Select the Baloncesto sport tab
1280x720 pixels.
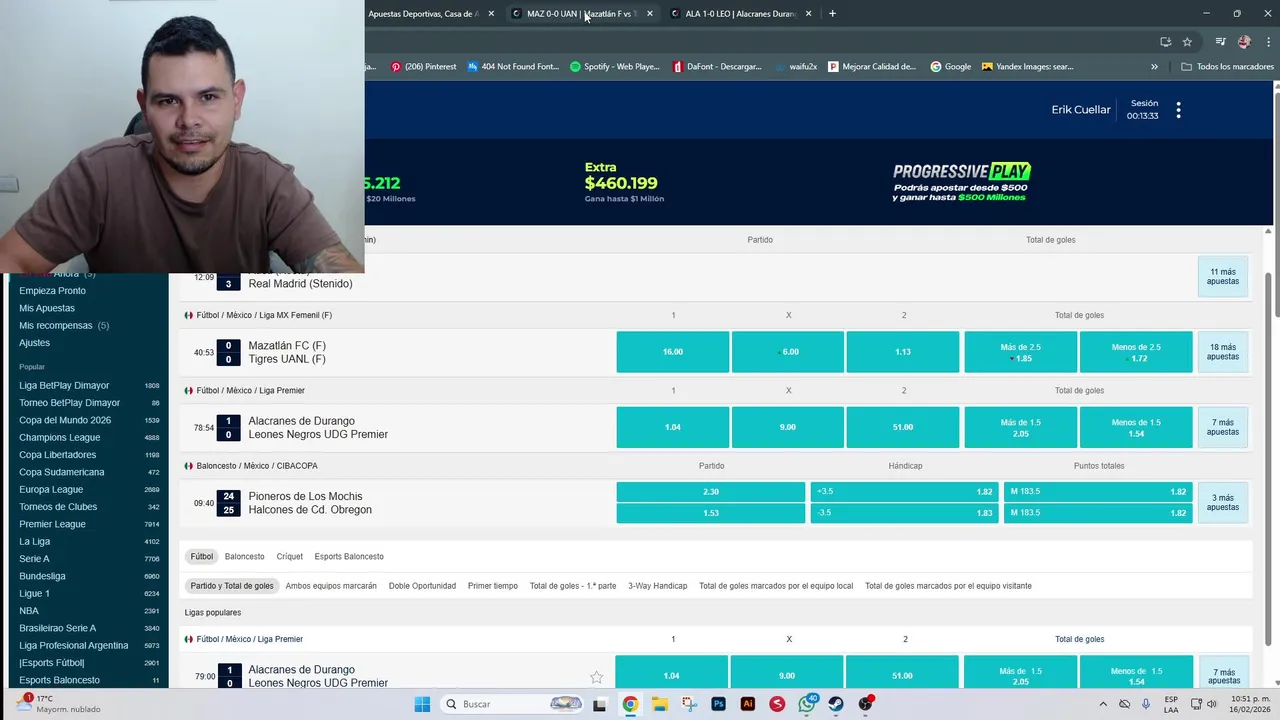click(244, 557)
